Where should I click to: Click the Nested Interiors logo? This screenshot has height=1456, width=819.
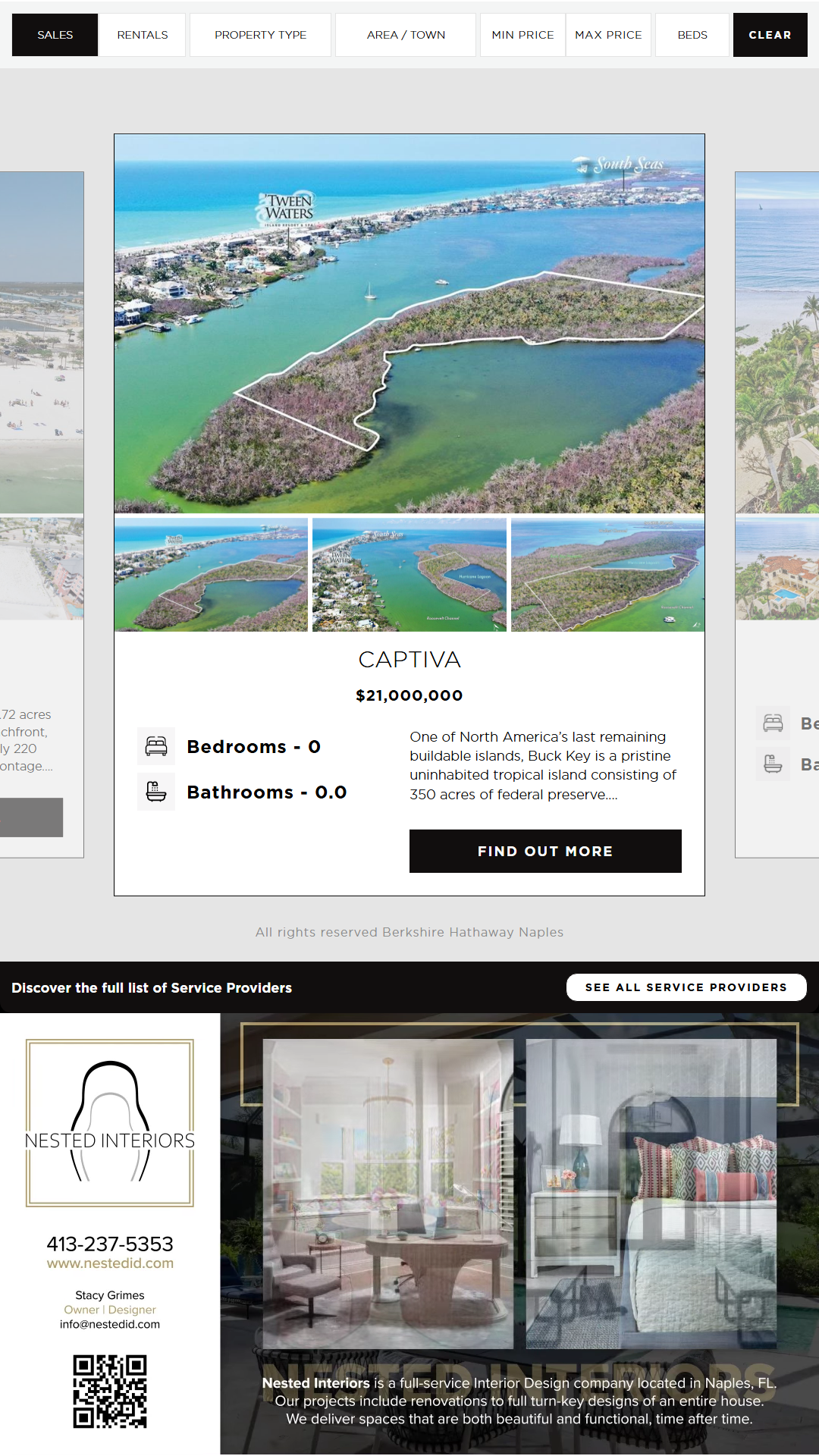110,1123
